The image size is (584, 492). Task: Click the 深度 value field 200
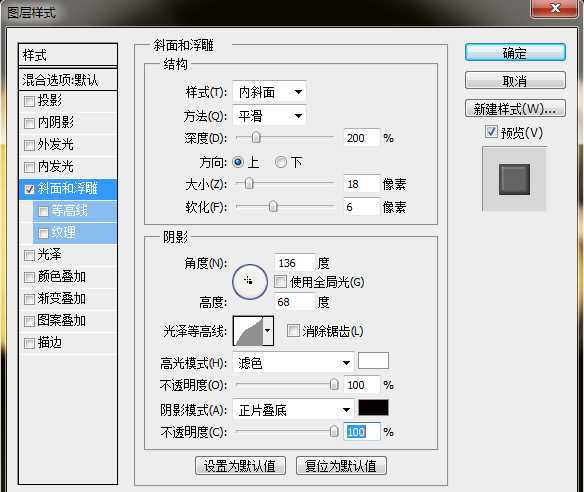coord(362,138)
